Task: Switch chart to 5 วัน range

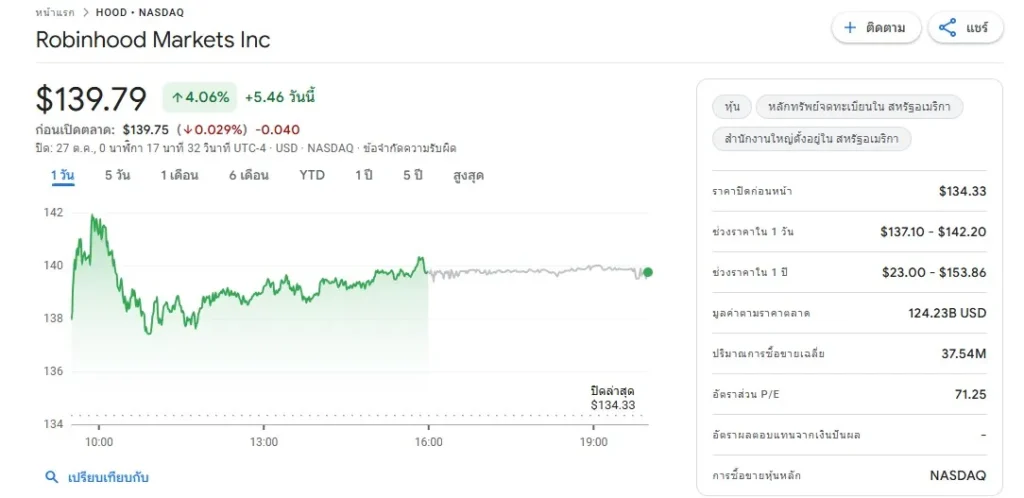Action: tap(118, 176)
